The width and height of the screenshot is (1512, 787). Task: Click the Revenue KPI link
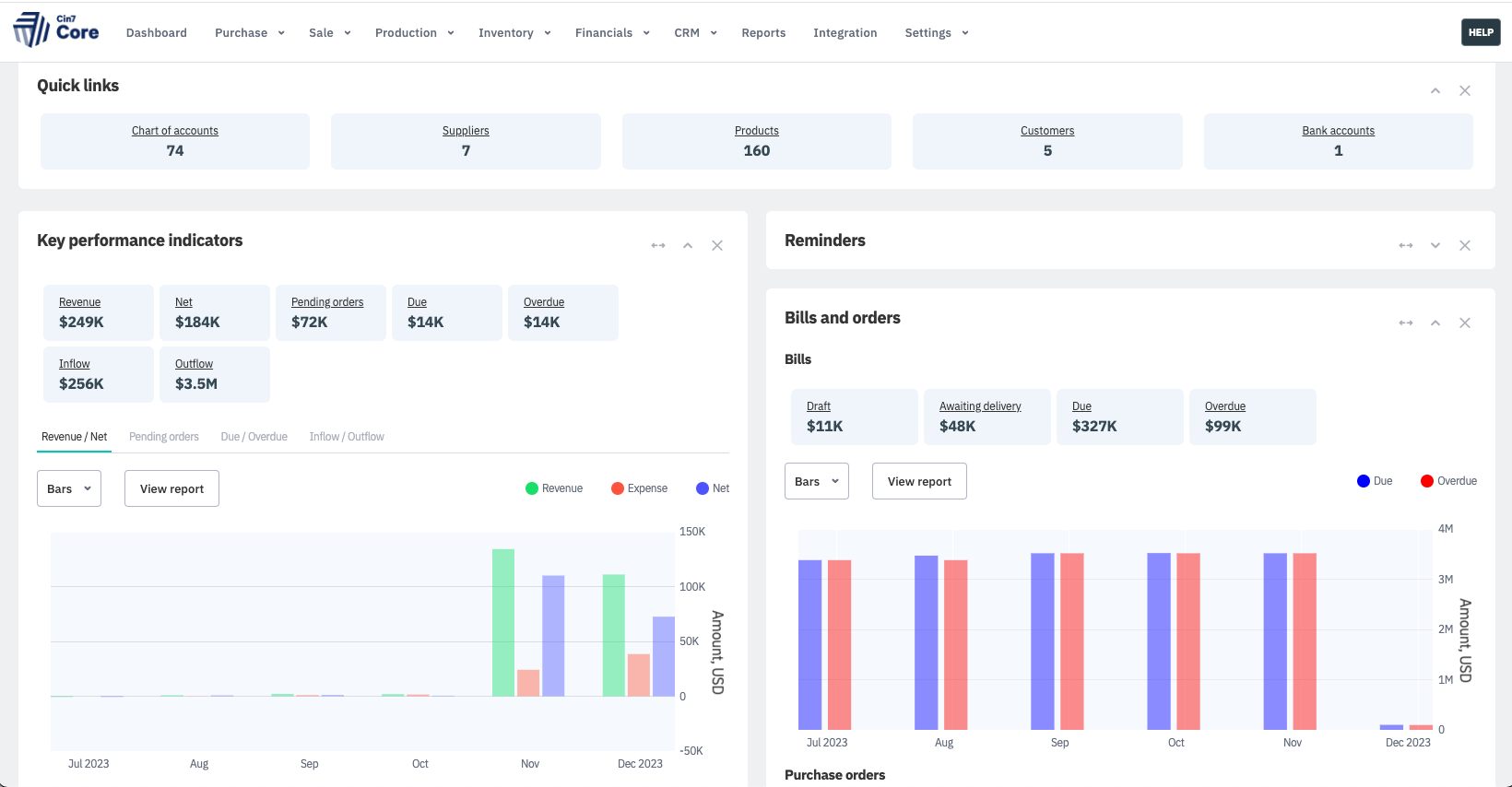[x=80, y=302]
